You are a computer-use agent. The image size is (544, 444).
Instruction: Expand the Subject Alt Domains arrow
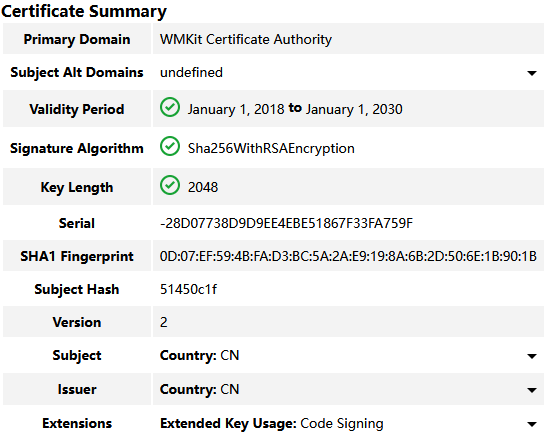(532, 73)
